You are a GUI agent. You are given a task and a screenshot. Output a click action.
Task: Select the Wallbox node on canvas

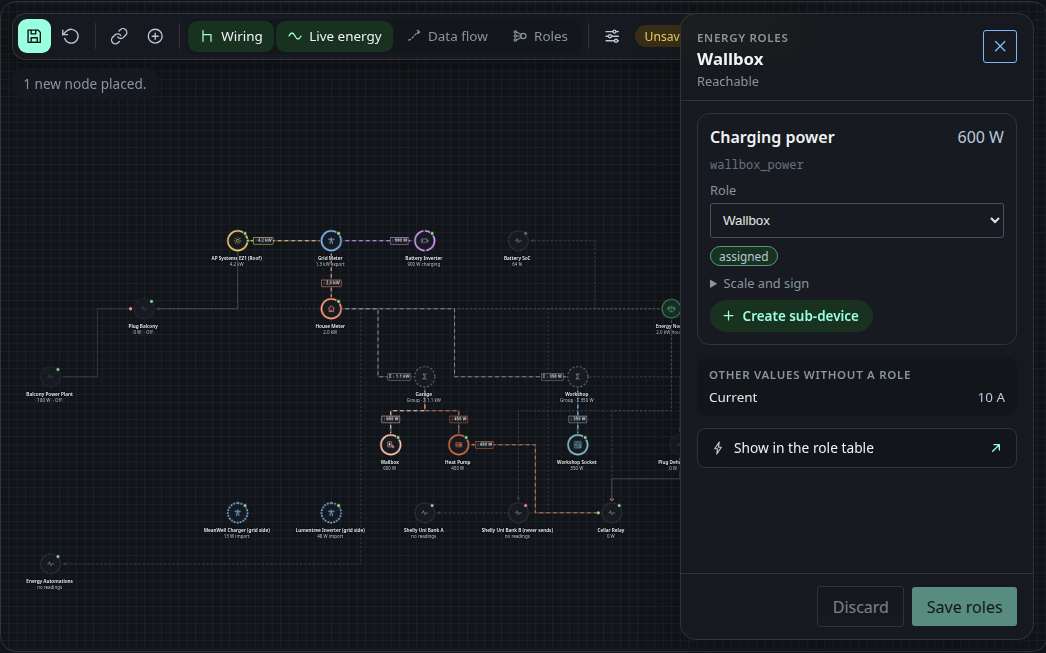click(x=391, y=445)
